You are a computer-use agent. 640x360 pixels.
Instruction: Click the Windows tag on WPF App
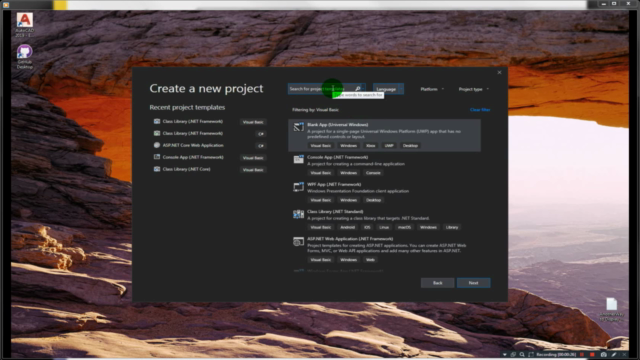[x=348, y=200]
